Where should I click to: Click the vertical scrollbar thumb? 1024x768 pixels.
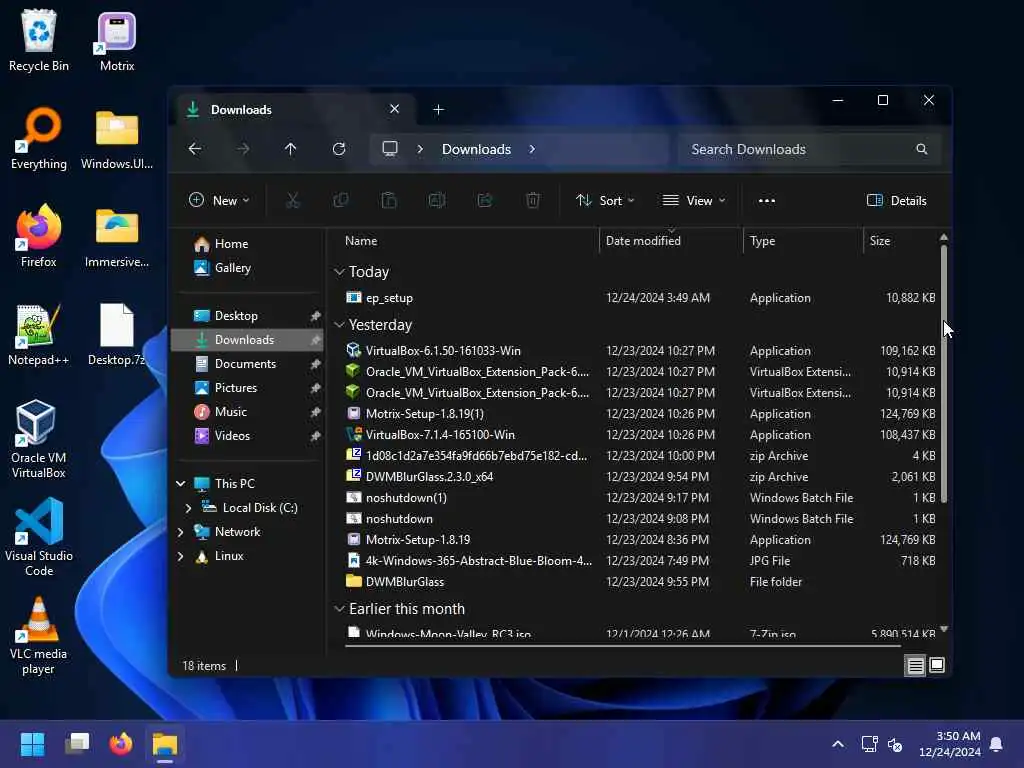(944, 372)
